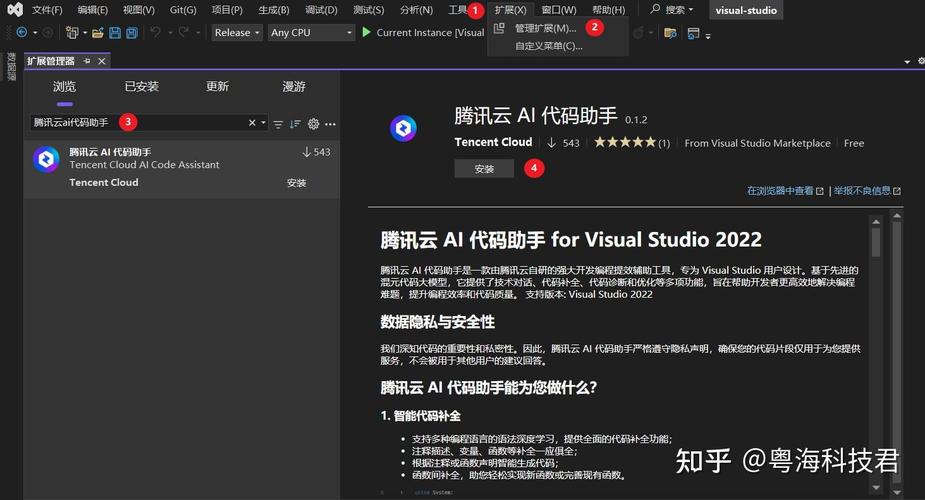Screen dimensions: 925x500
Task: Click the sort icon beside search box
Action: point(296,124)
